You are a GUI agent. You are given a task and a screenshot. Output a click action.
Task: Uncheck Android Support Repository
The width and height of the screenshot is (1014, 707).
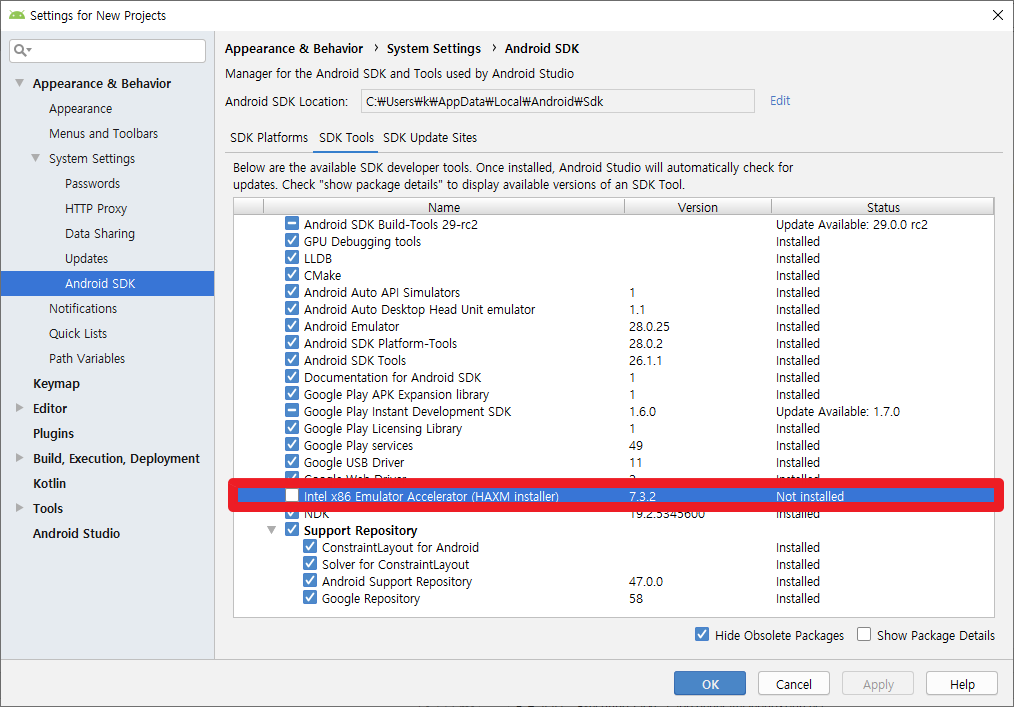[310, 581]
